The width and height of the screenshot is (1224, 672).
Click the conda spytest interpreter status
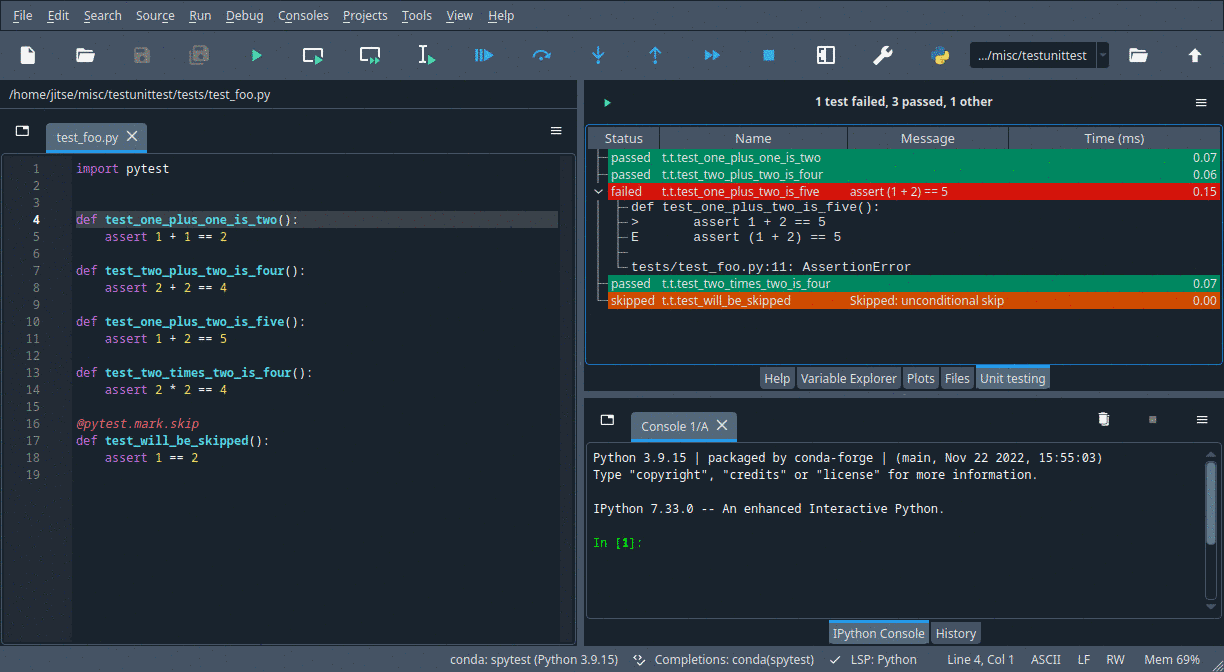[x=533, y=659]
